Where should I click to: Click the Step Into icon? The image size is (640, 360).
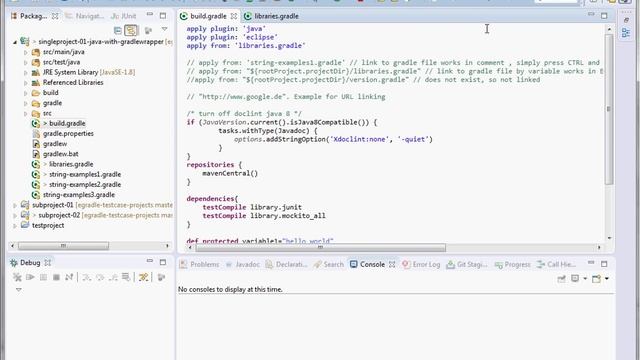click(x=87, y=278)
